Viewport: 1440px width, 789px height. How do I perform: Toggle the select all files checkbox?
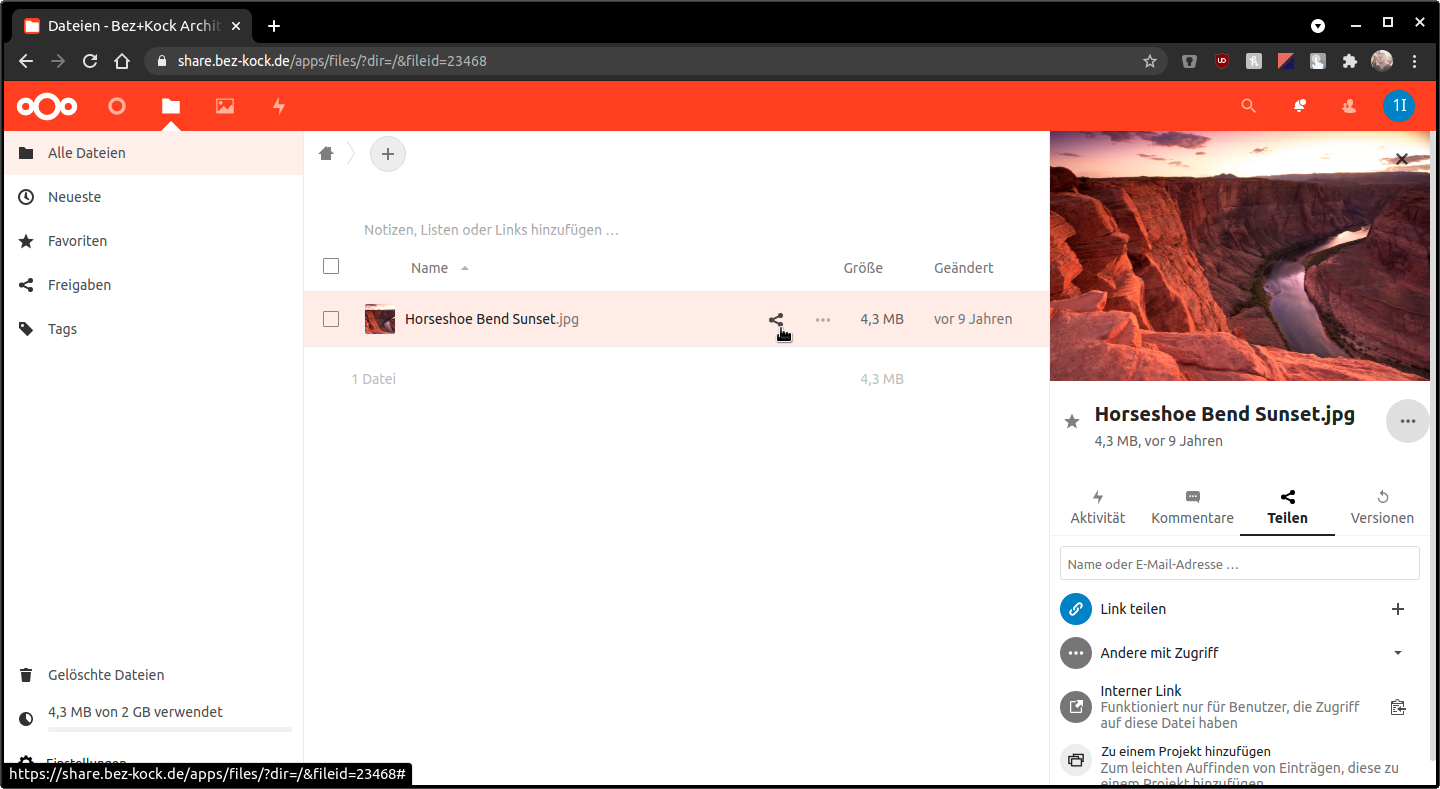pos(331,266)
